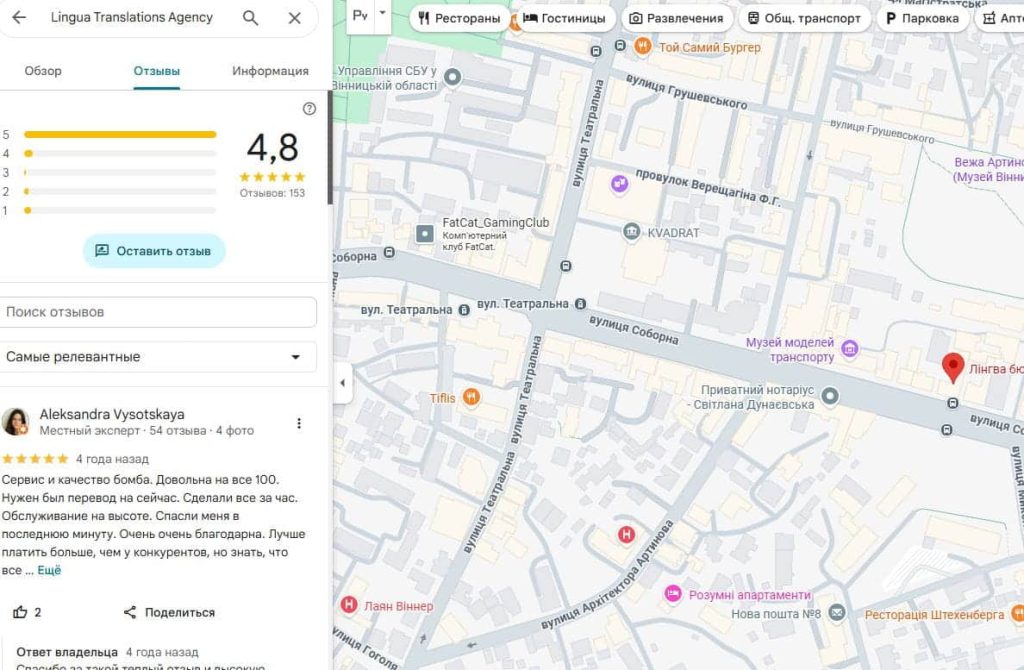This screenshot has height=670, width=1024.
Task: Click the Оставить отзыв button
Action: pos(154,251)
